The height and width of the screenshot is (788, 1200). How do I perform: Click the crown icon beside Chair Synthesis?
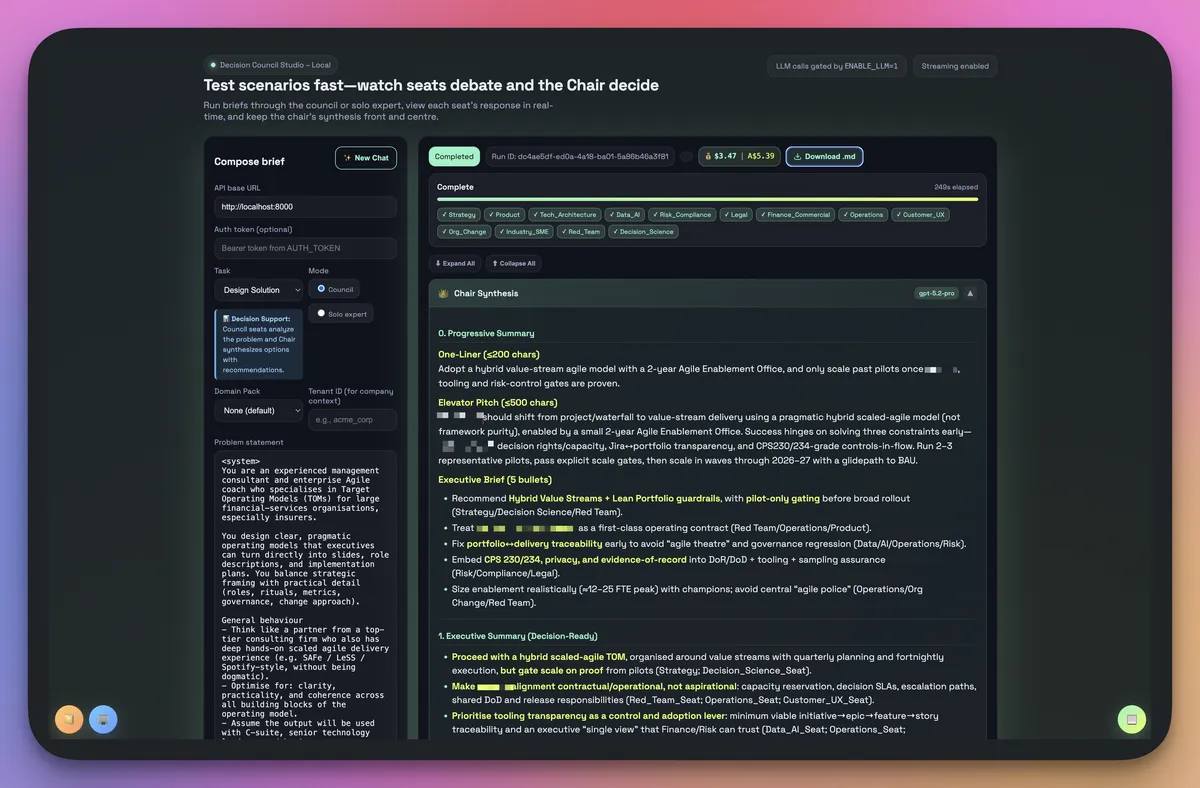(x=443, y=293)
